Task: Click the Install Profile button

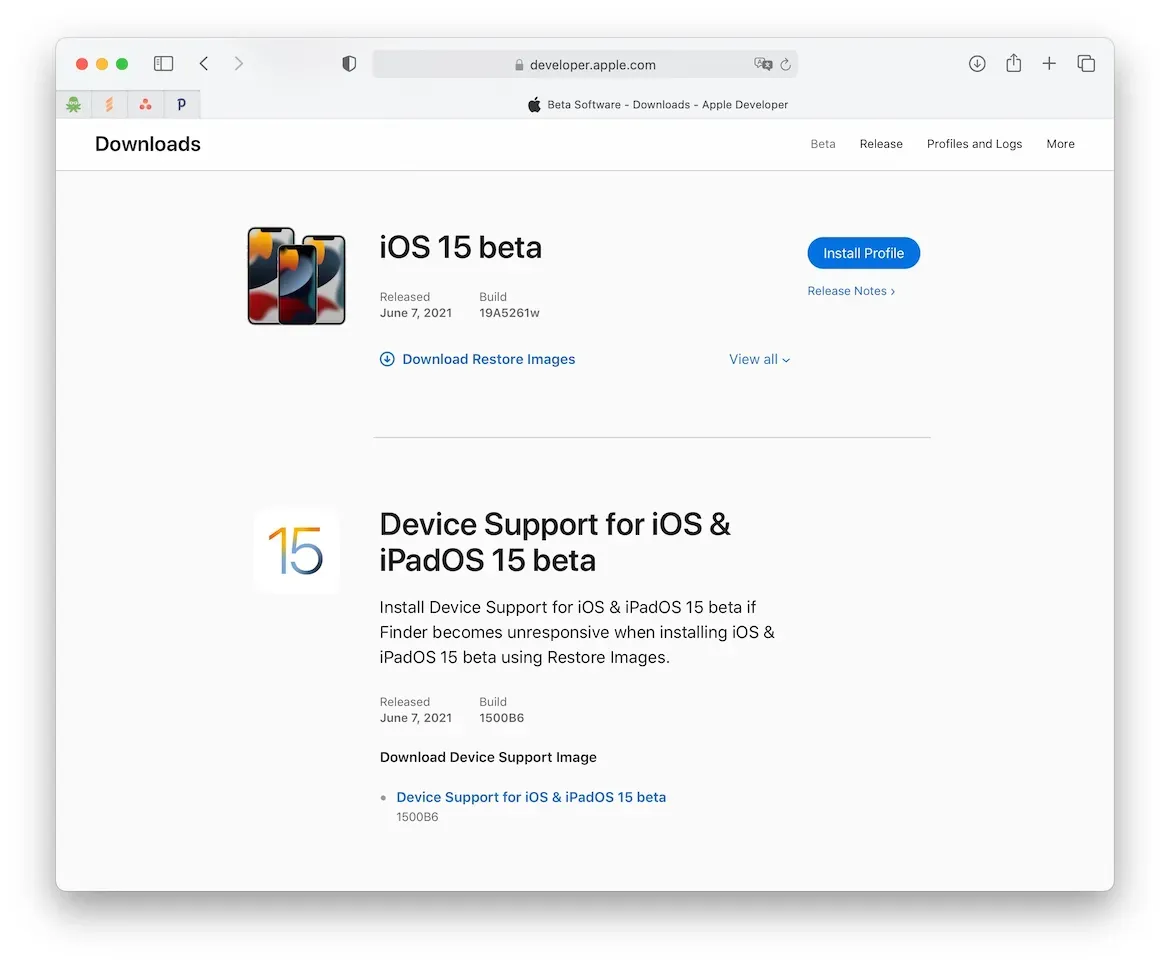Action: coord(863,253)
